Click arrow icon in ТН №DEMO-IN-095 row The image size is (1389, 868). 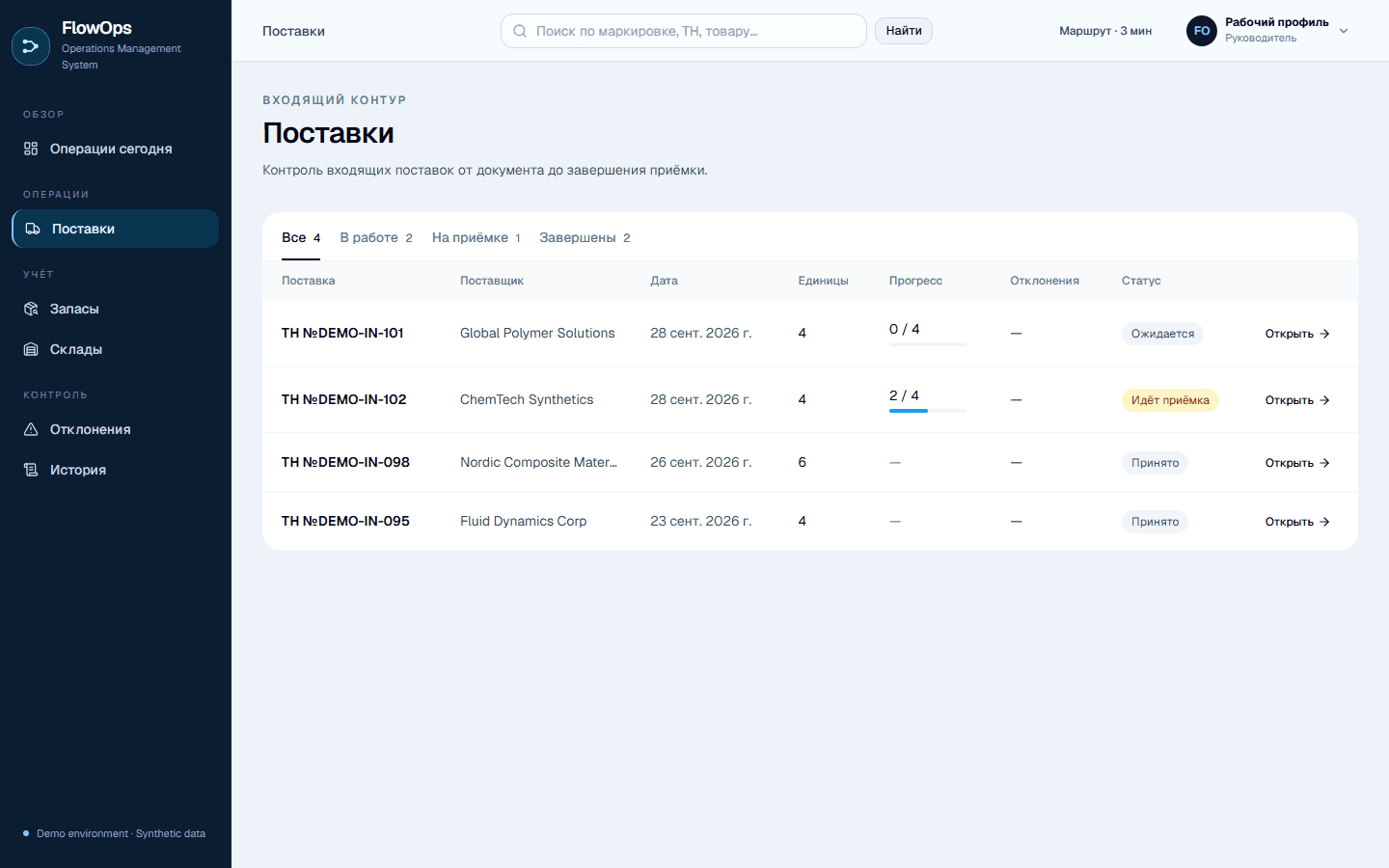(x=1324, y=522)
